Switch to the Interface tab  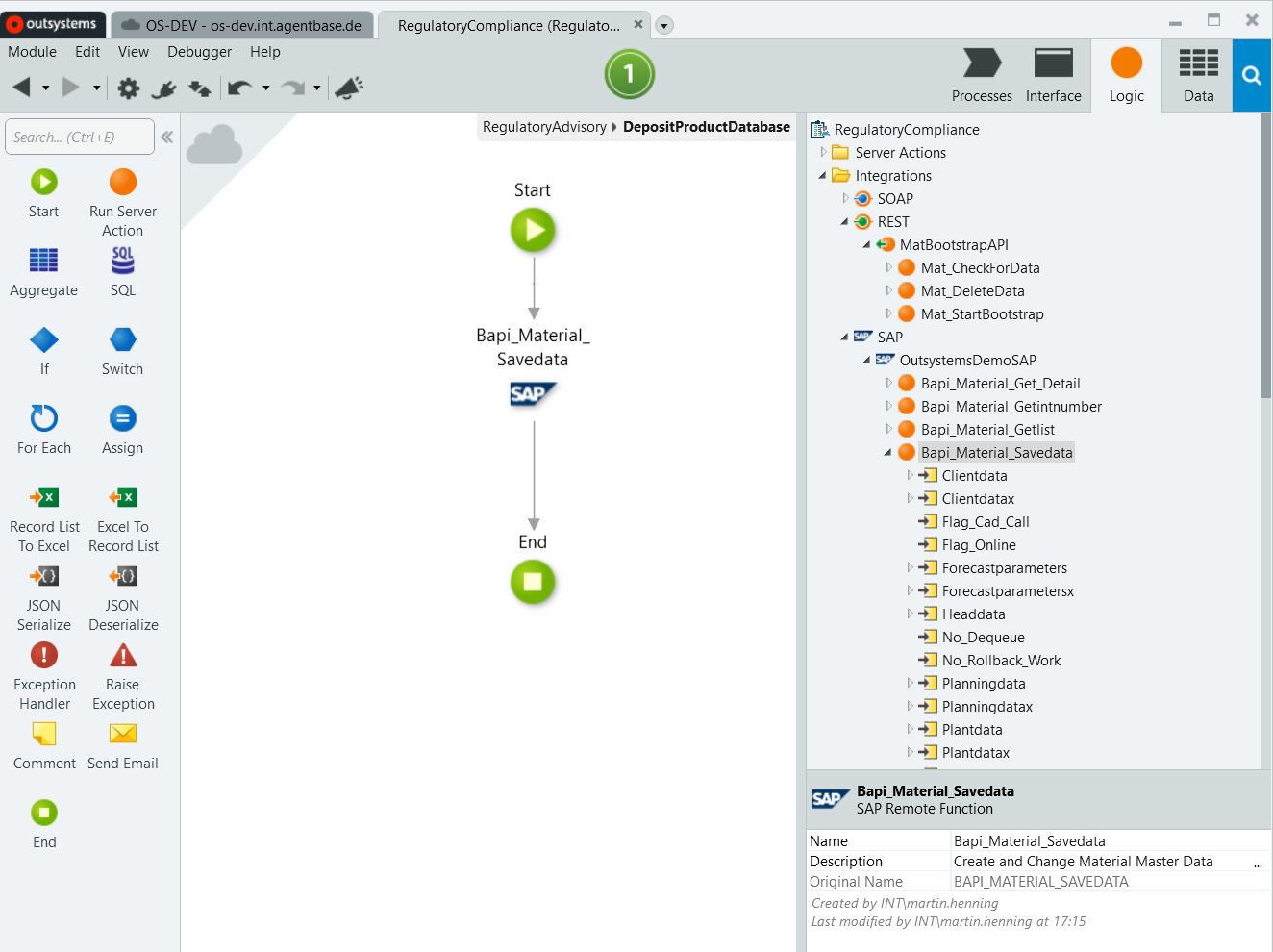coord(1053,75)
